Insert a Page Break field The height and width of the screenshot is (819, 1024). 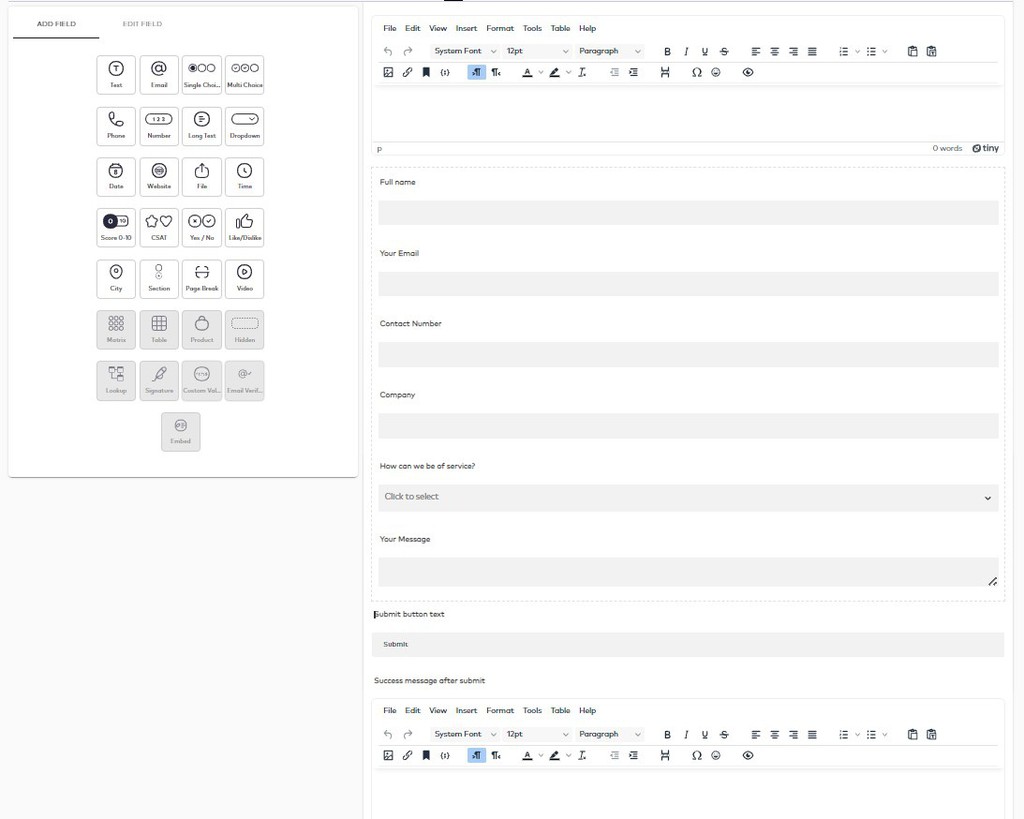tap(201, 278)
